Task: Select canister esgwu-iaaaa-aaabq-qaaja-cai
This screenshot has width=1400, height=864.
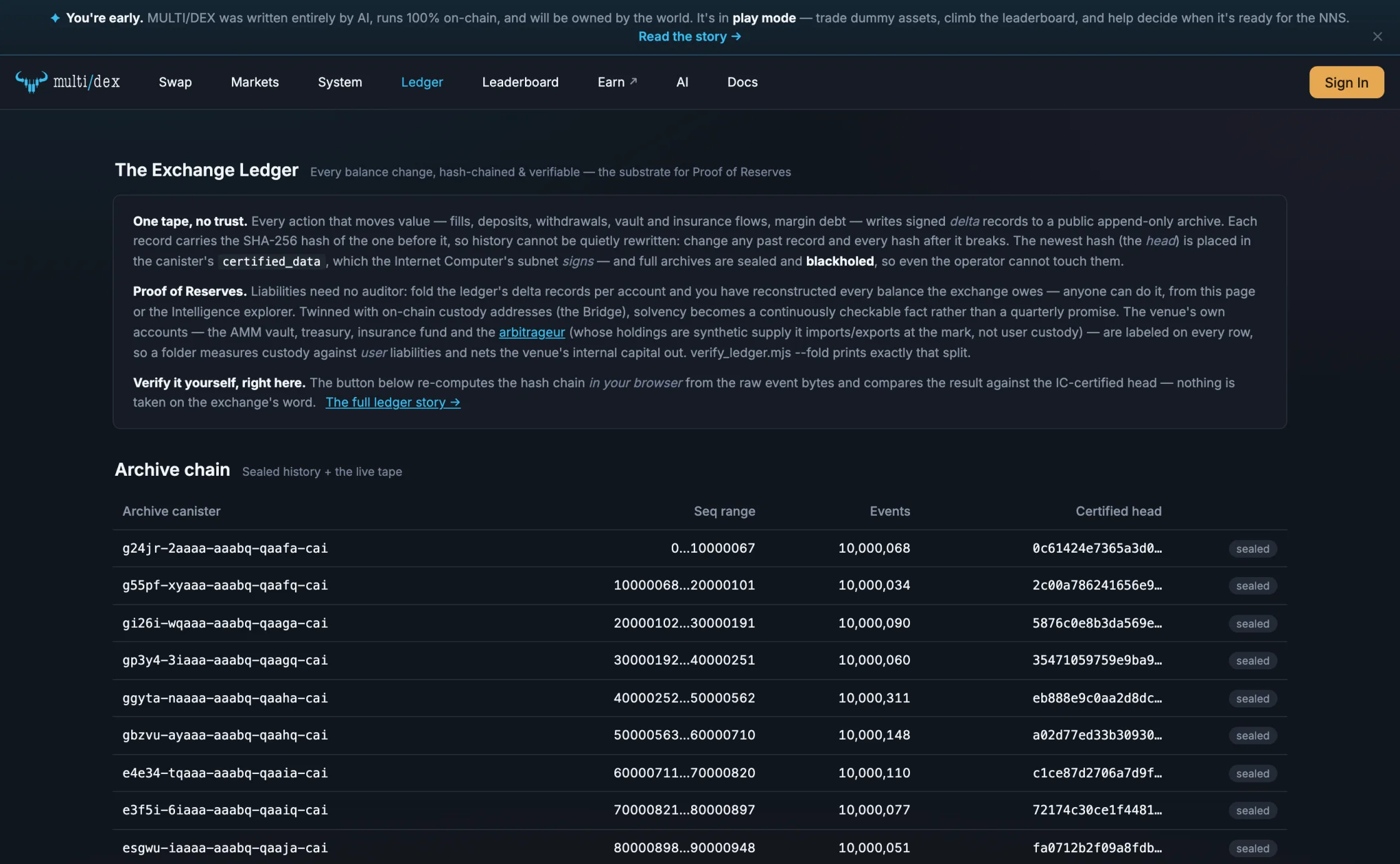Action: [225, 848]
